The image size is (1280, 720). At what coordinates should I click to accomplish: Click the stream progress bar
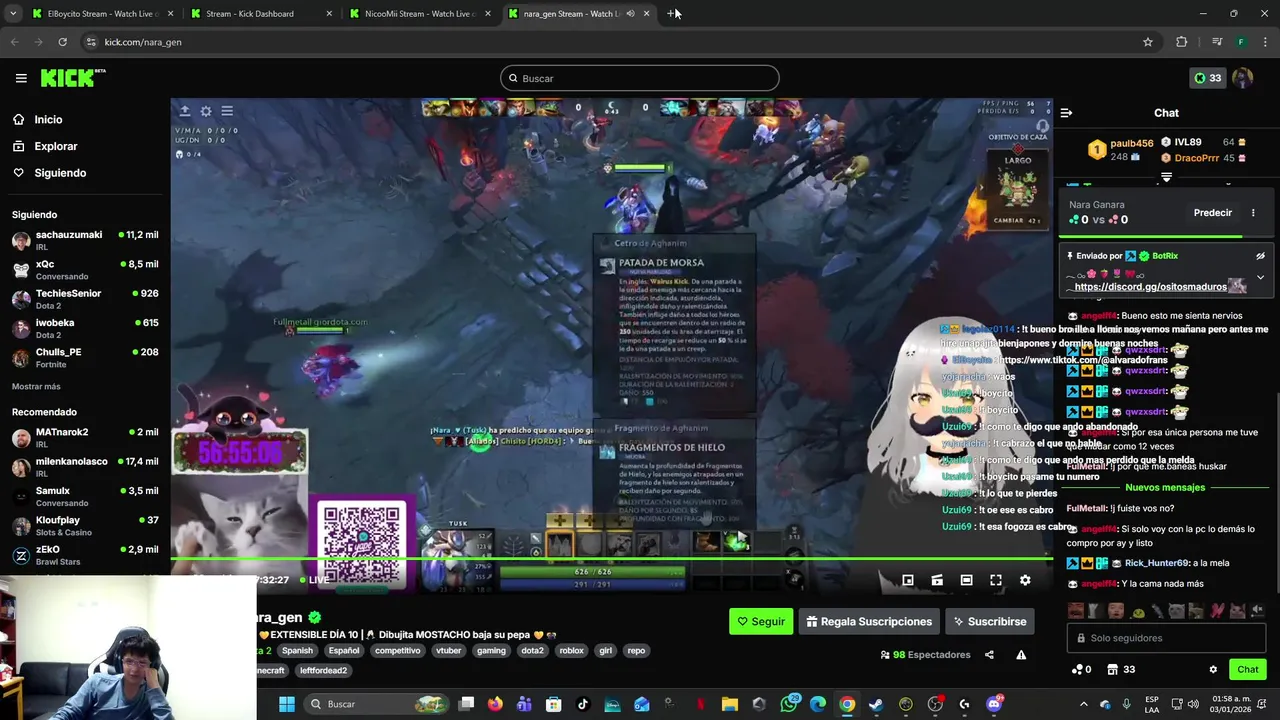612,559
